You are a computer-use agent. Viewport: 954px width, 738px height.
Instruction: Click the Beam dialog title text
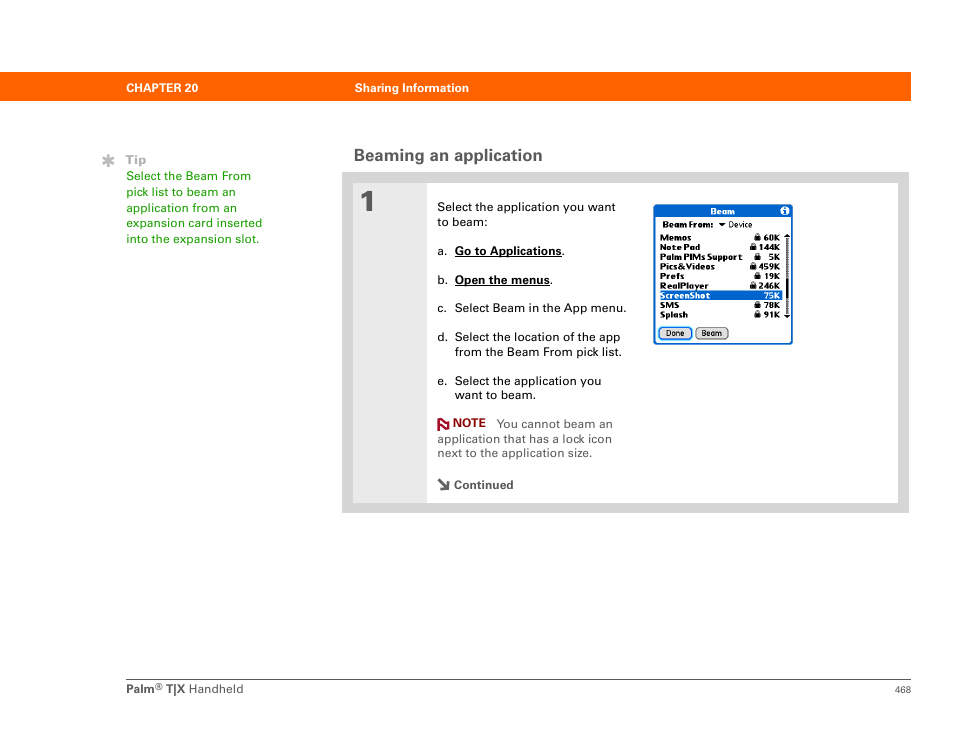coord(722,211)
